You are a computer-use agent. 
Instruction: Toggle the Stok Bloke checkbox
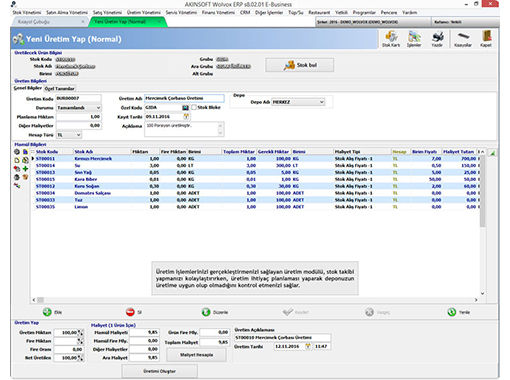point(194,108)
